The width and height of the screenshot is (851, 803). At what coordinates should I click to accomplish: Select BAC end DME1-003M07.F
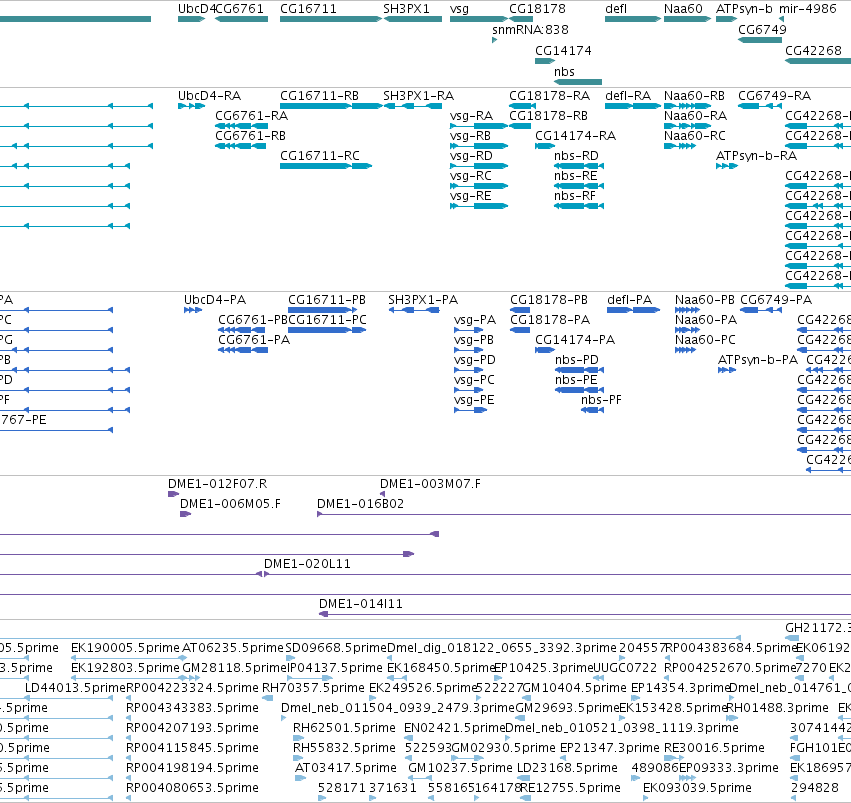tap(430, 483)
